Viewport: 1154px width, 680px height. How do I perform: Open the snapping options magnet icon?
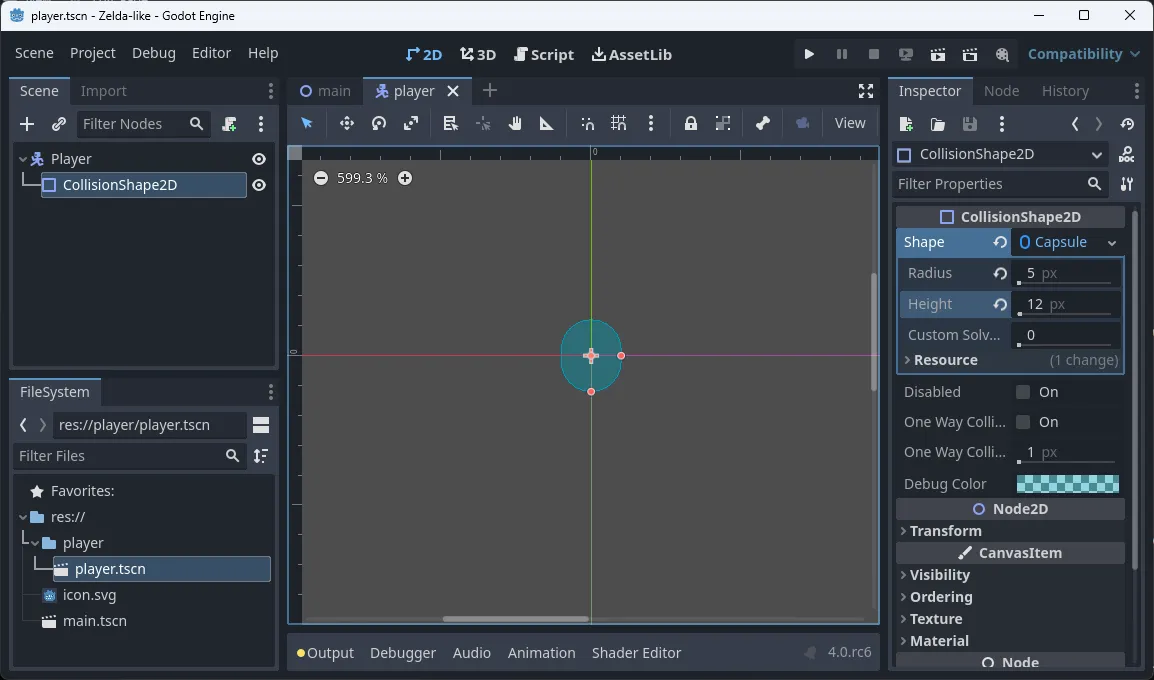[588, 123]
